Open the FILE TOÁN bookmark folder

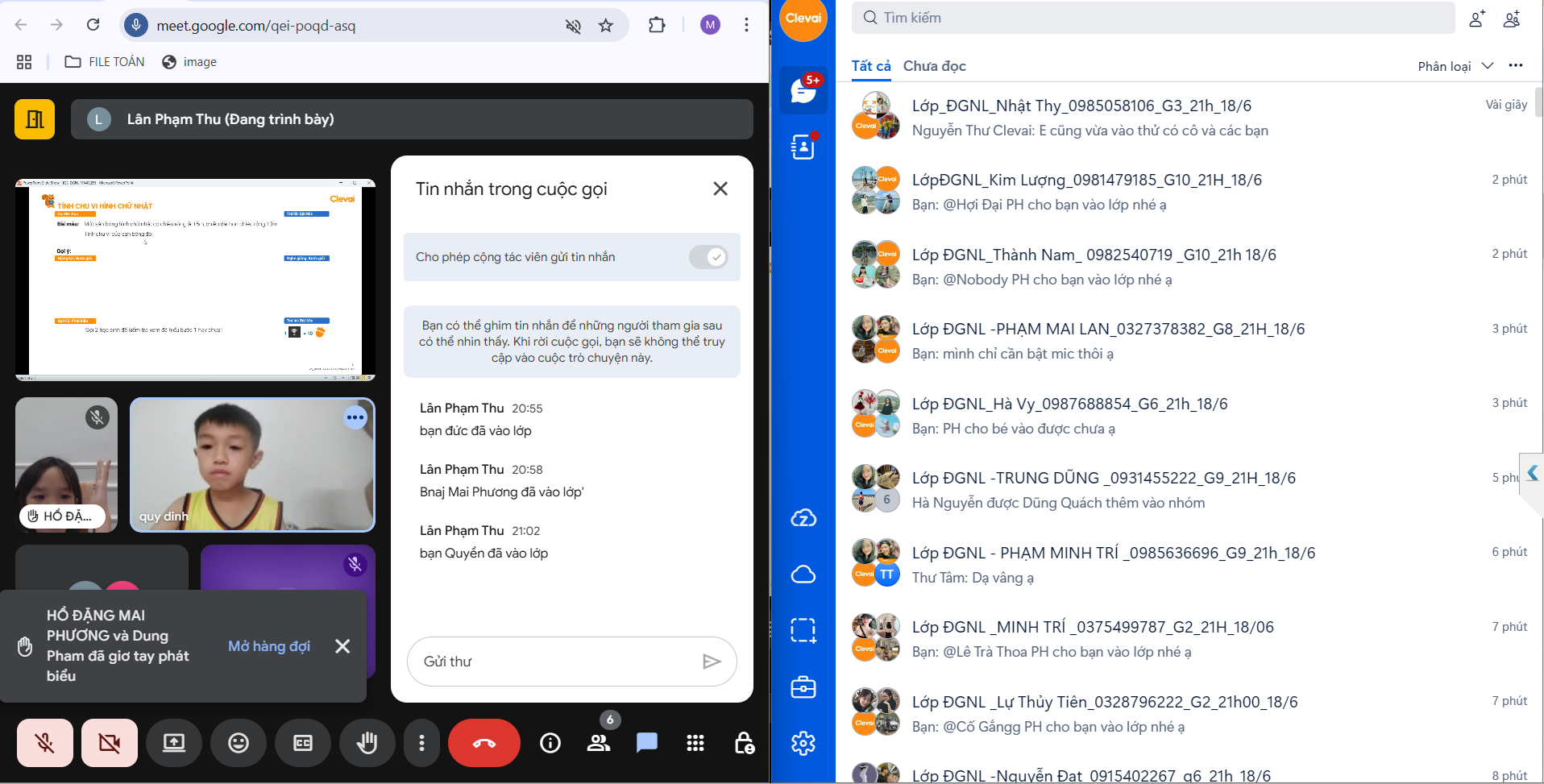click(105, 62)
